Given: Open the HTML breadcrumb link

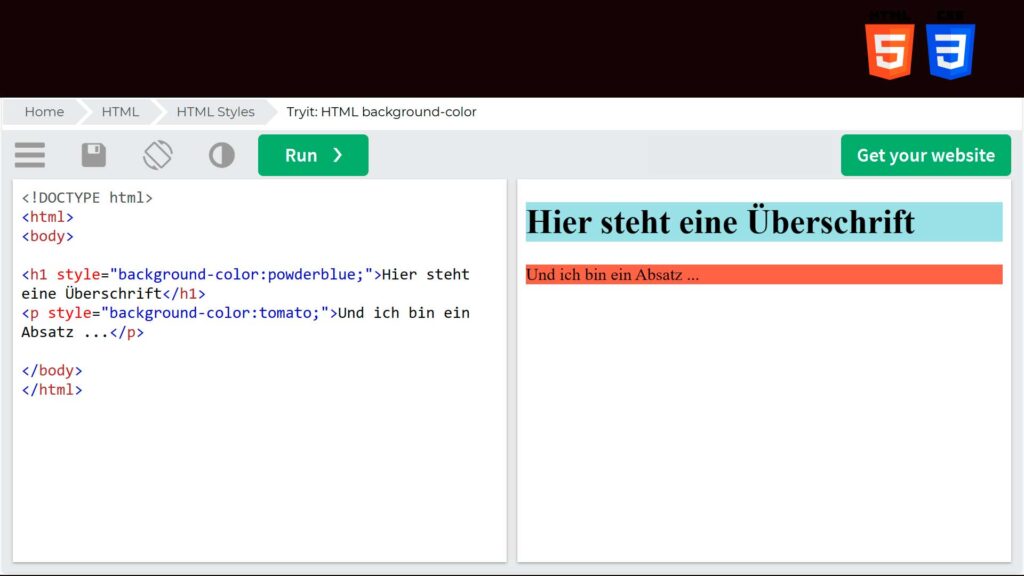Looking at the screenshot, I should 120,112.
